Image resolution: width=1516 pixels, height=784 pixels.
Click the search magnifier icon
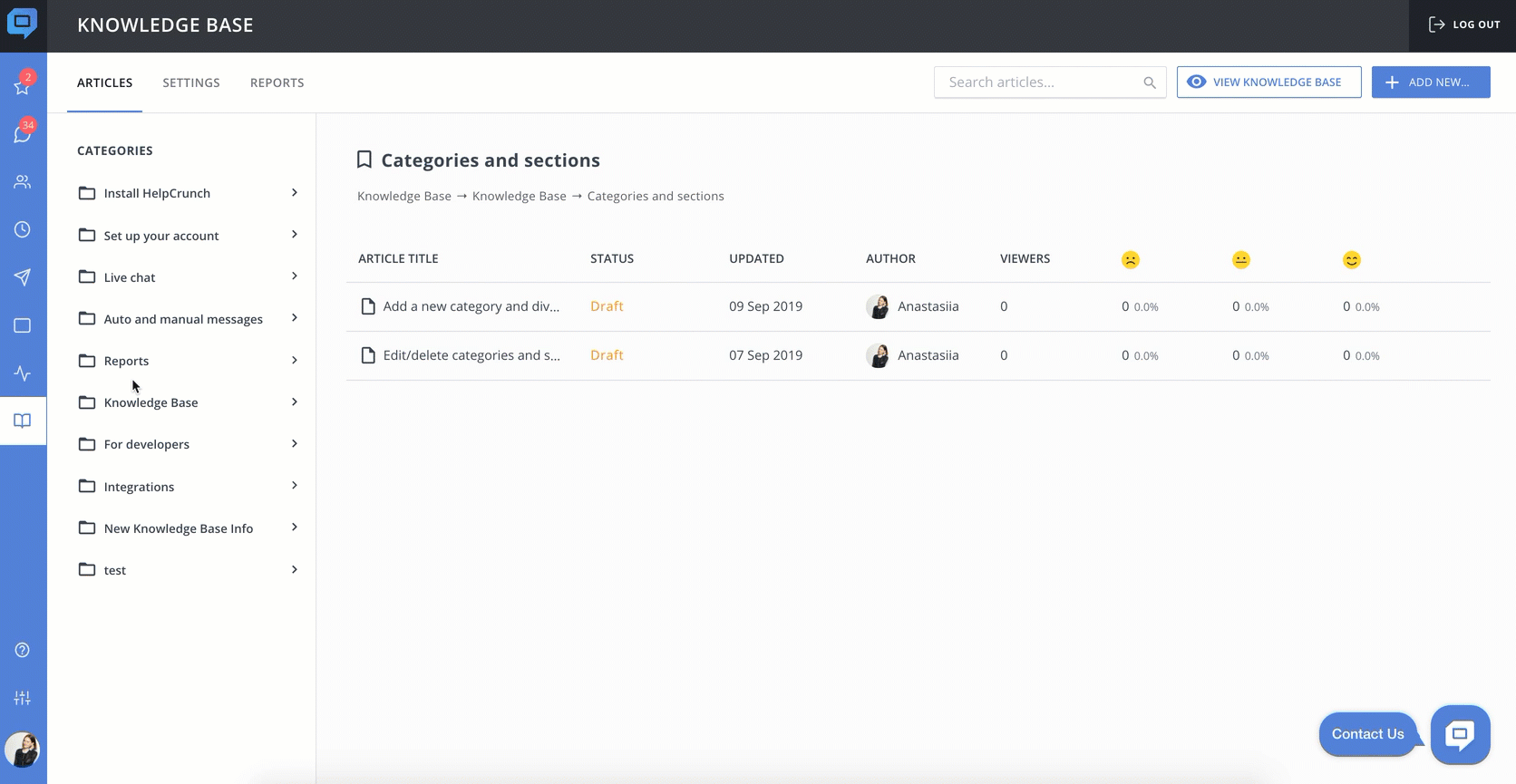tap(1150, 82)
